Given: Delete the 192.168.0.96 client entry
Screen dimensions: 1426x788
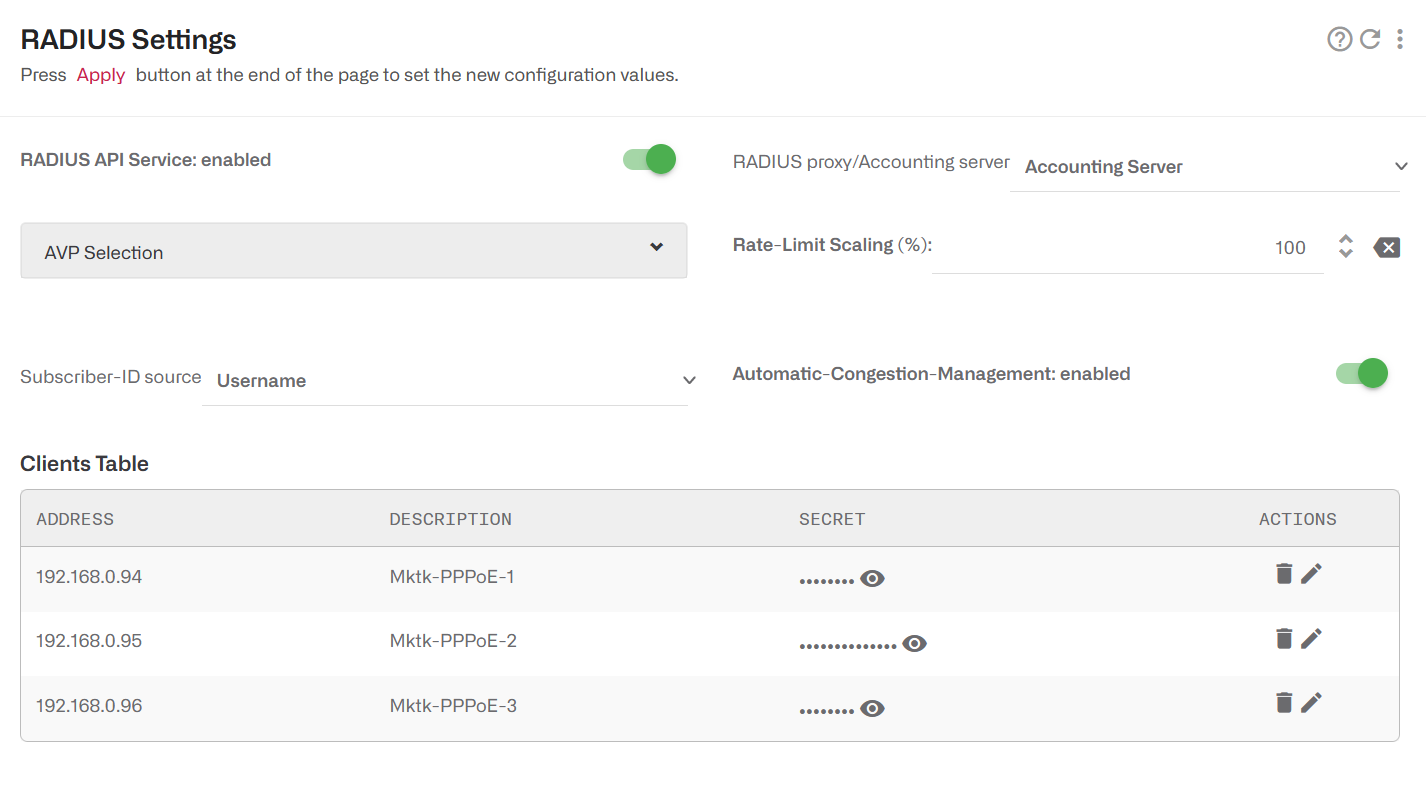Looking at the screenshot, I should pyautogui.click(x=1284, y=703).
